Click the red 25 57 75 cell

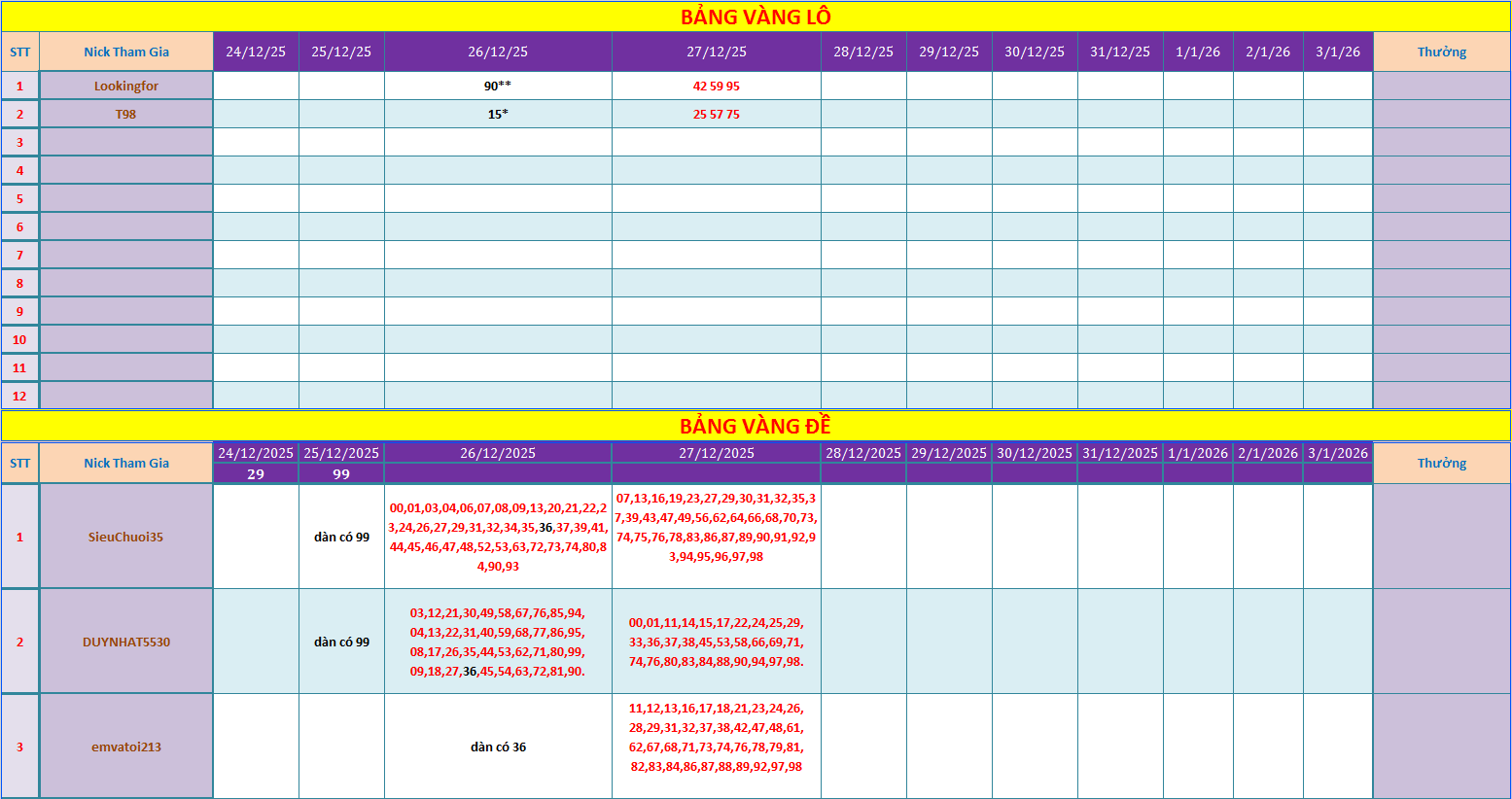click(x=717, y=114)
